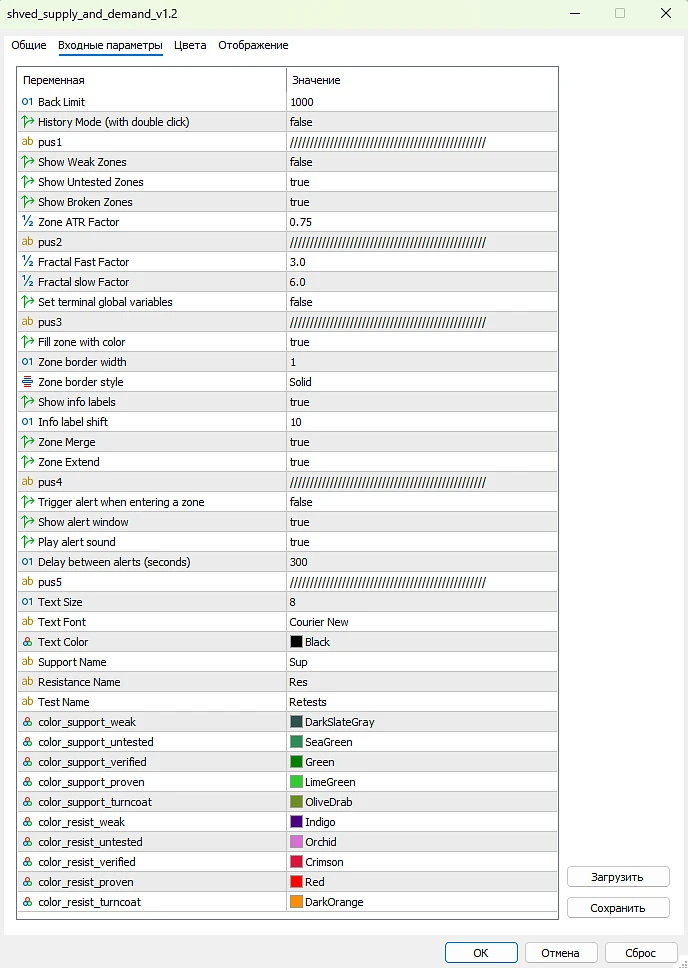Viewport: 688px width, 968px height.
Task: Click the Back Limit integer icon
Action: click(27, 102)
